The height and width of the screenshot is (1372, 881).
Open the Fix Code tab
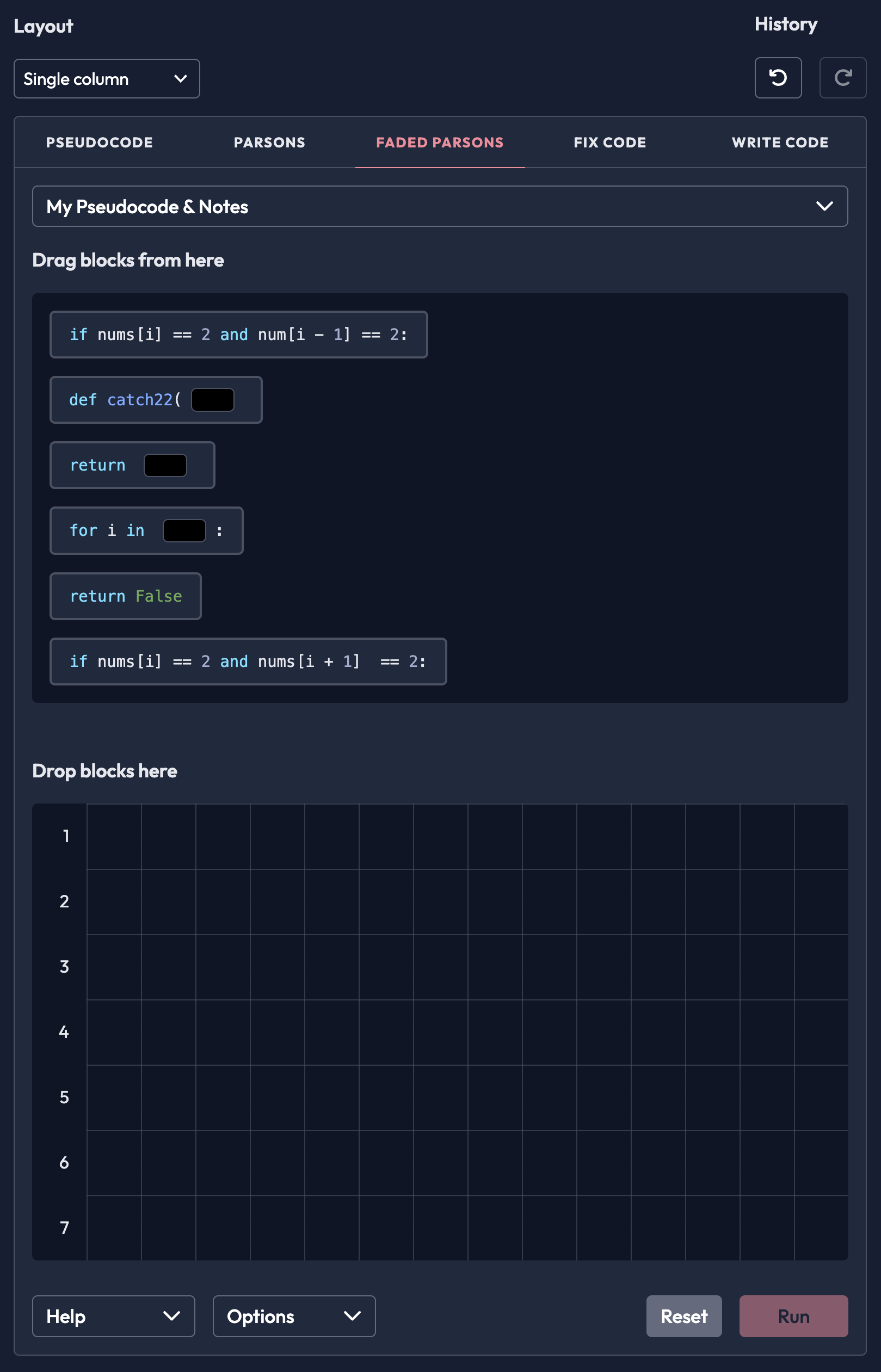[610, 143]
